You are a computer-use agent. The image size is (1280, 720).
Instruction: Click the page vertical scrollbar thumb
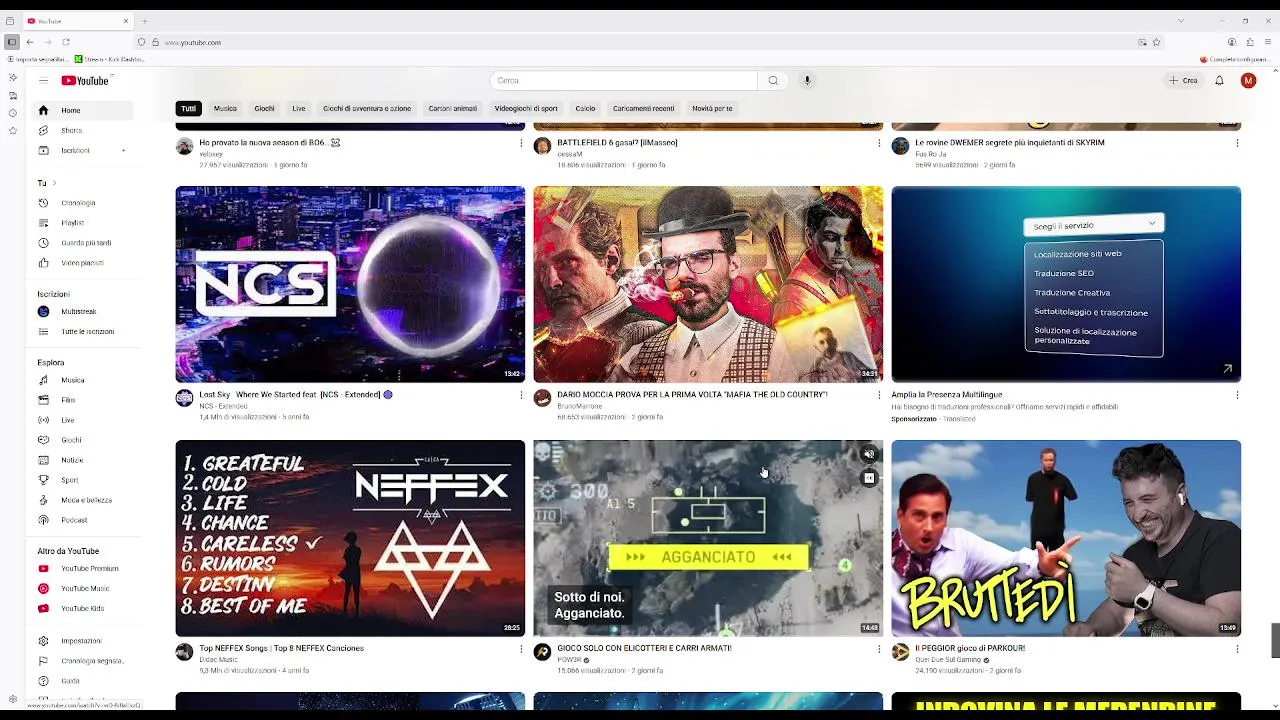click(1275, 641)
